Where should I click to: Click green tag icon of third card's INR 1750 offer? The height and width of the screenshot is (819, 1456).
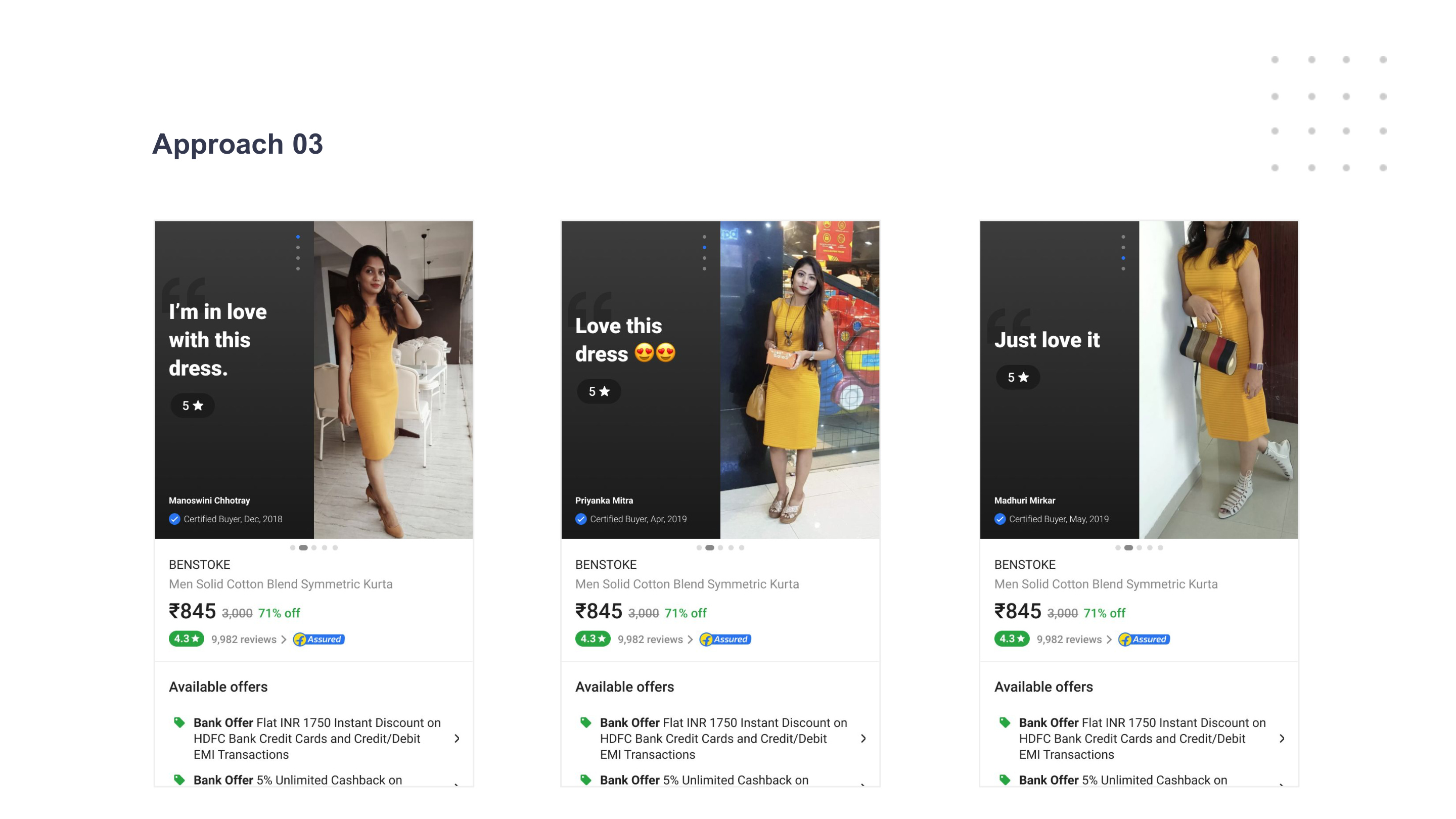(x=1005, y=722)
